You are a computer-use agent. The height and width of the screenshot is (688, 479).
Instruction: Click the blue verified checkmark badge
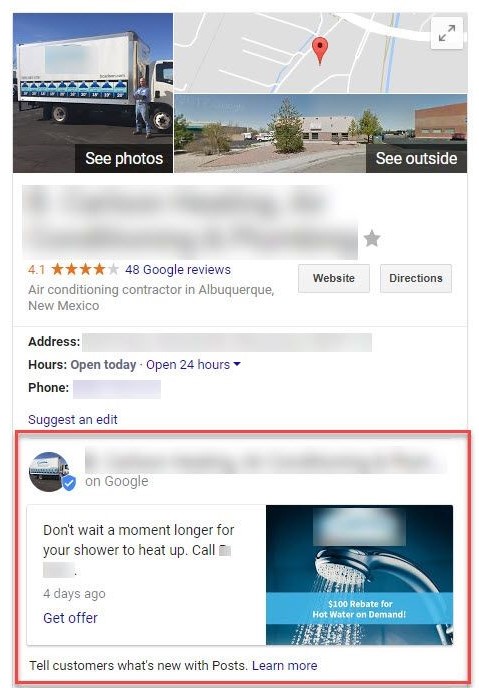coord(69,483)
